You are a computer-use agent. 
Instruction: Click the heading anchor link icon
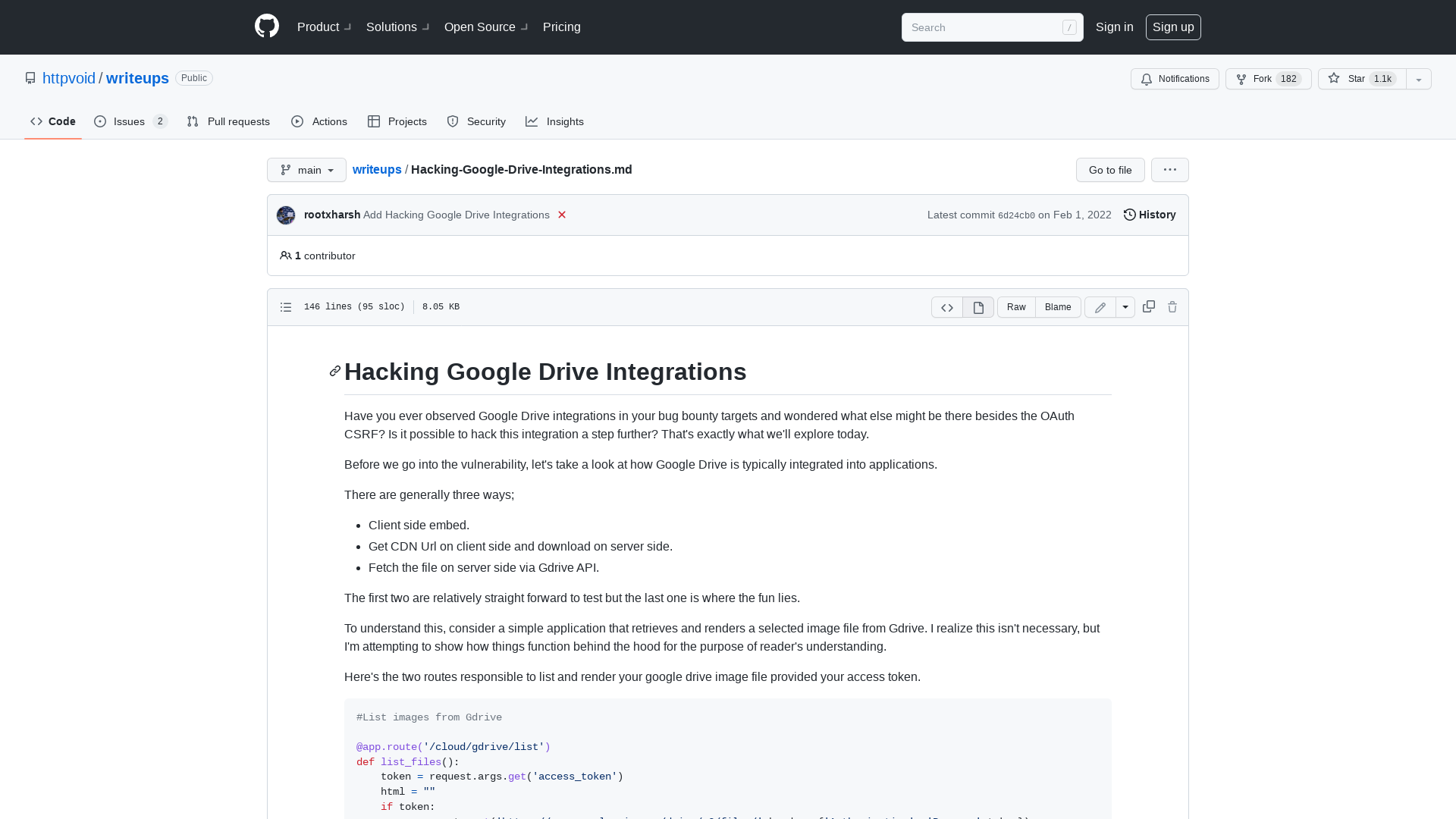tap(335, 371)
